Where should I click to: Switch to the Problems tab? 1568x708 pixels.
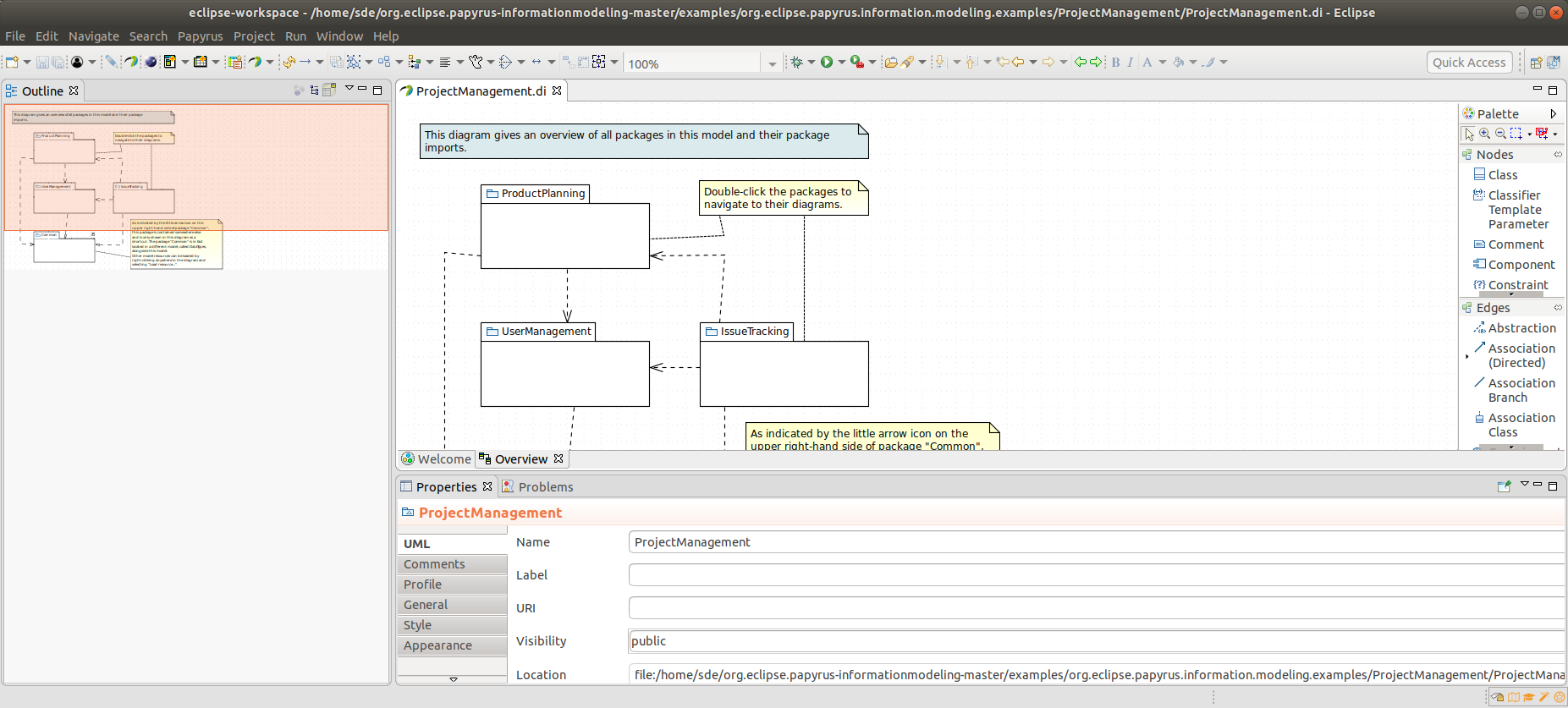coord(537,486)
